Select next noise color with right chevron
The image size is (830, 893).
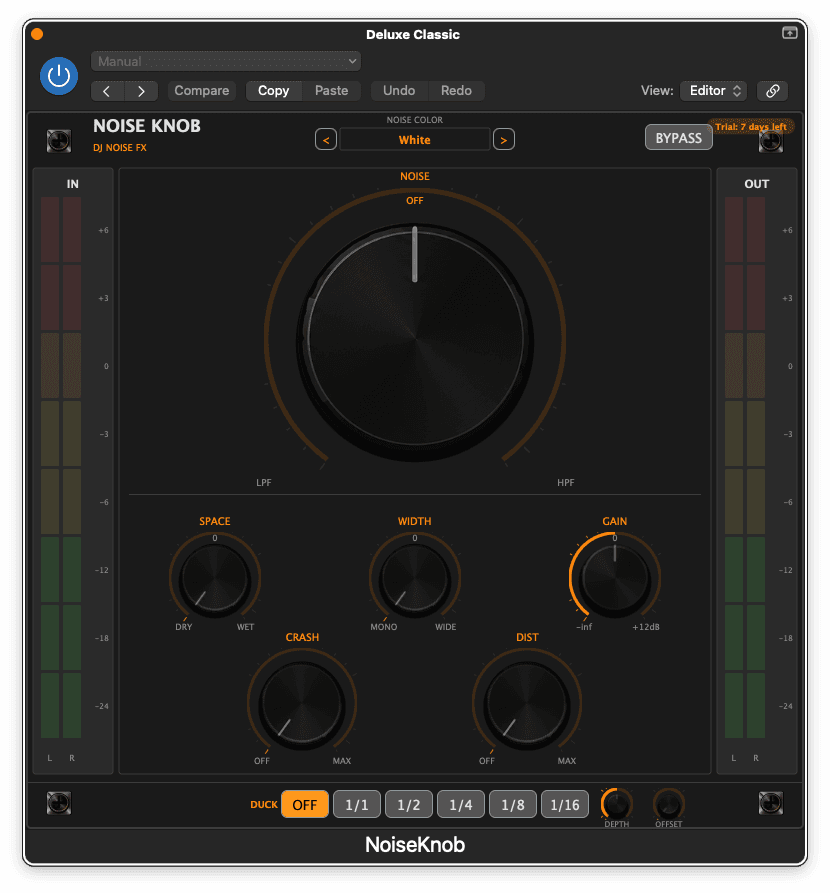504,140
